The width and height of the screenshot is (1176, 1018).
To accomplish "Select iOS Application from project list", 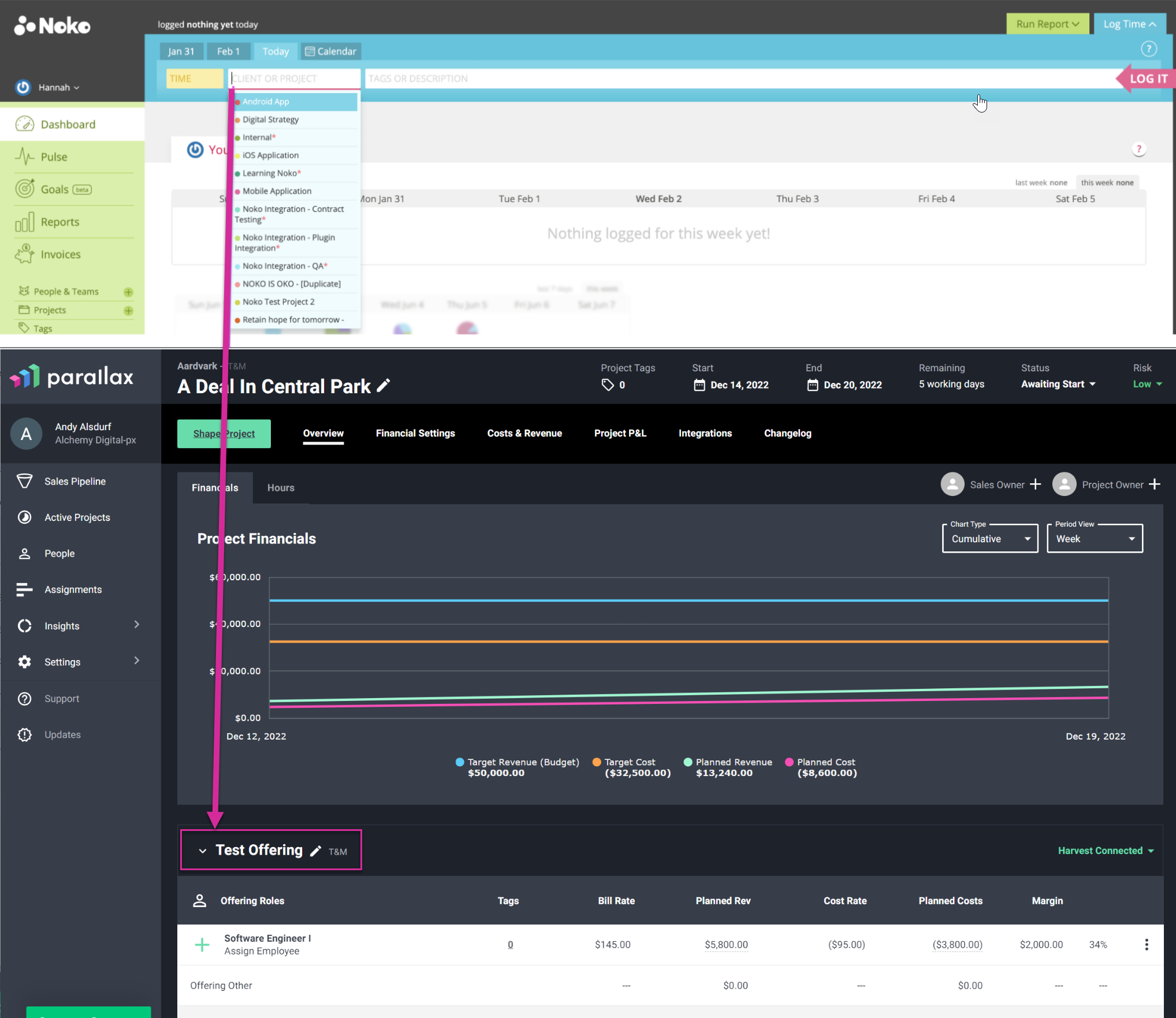I will [295, 155].
